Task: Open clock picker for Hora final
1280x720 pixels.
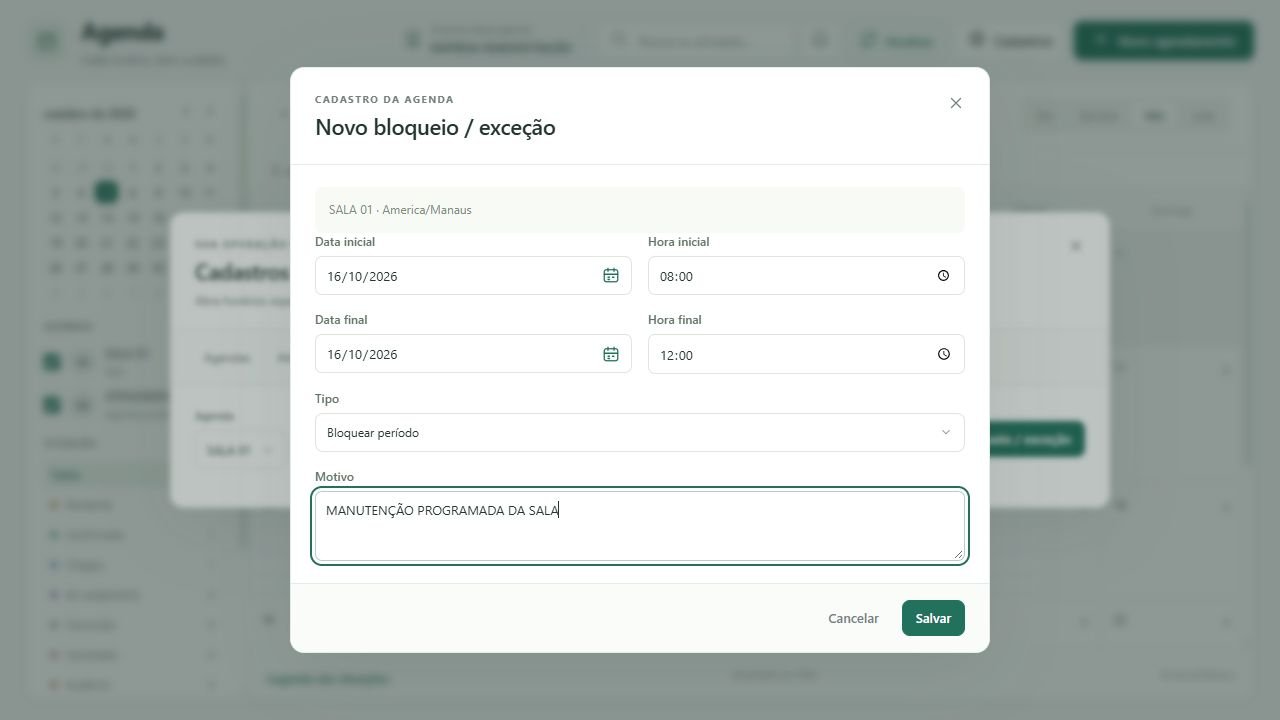Action: (x=943, y=354)
